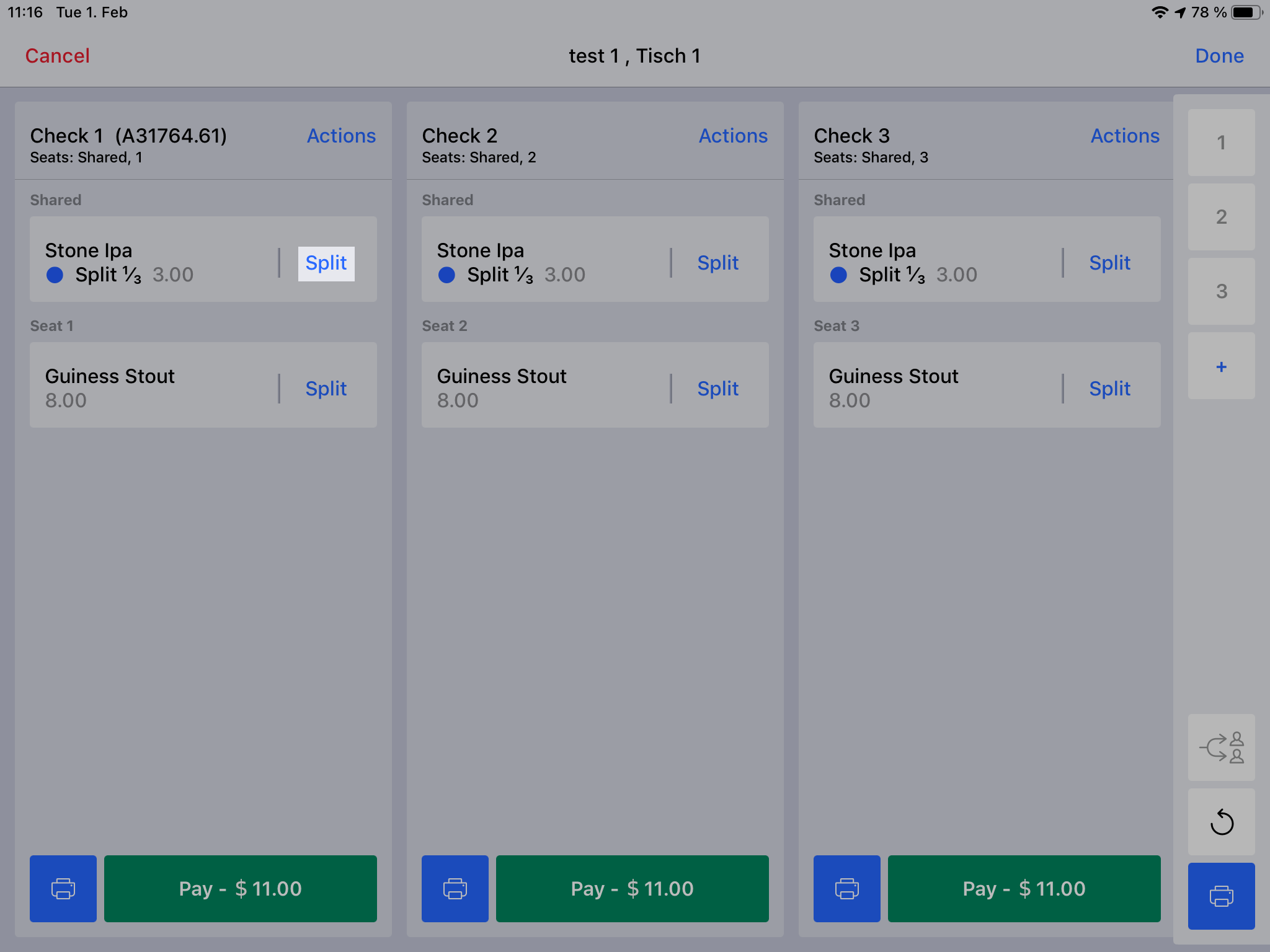
Task: Tap the split-by-guests arrow icon
Action: click(x=1222, y=747)
